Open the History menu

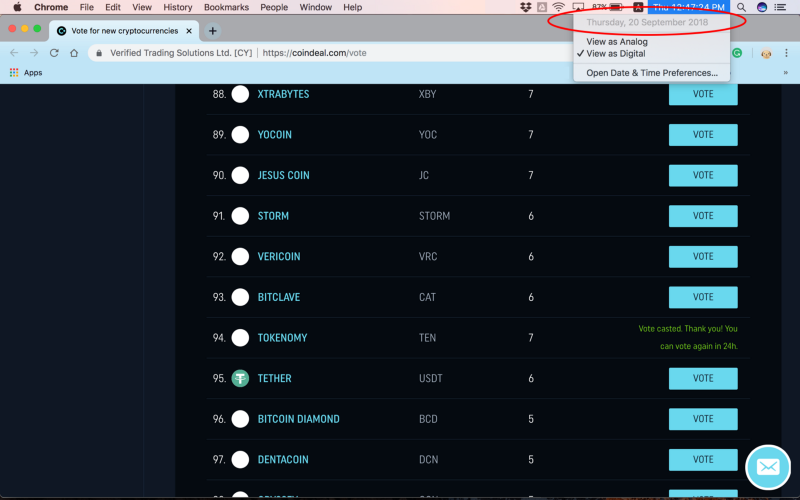(178, 7)
